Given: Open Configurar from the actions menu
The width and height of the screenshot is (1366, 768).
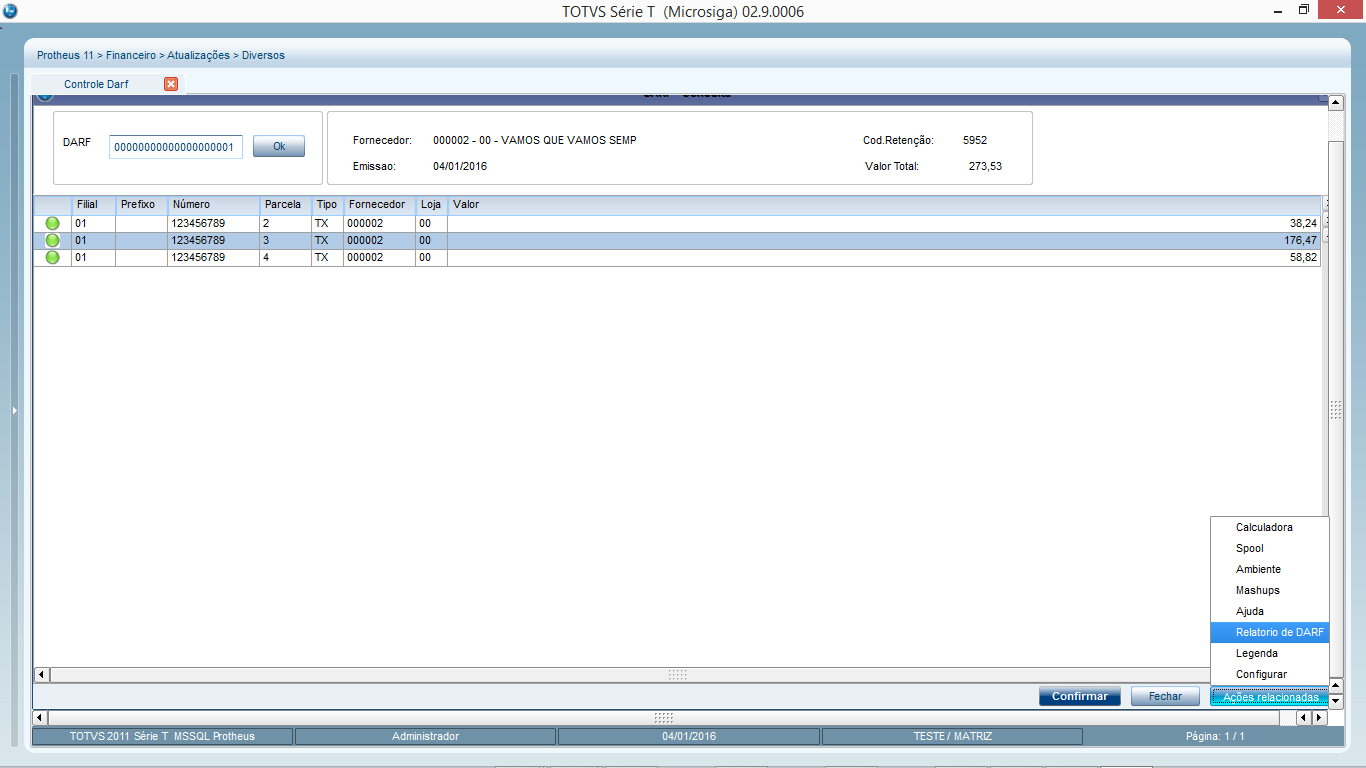Looking at the screenshot, I should coord(1269,674).
